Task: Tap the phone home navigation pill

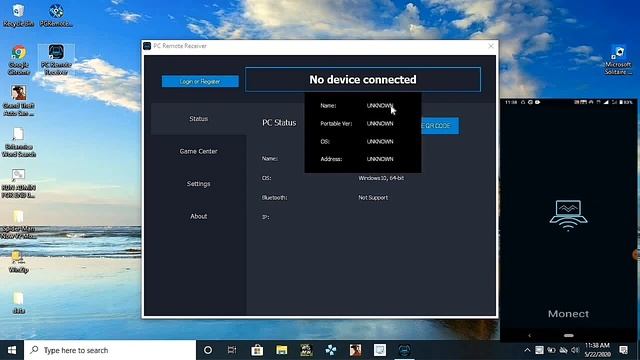Action: 569,336
